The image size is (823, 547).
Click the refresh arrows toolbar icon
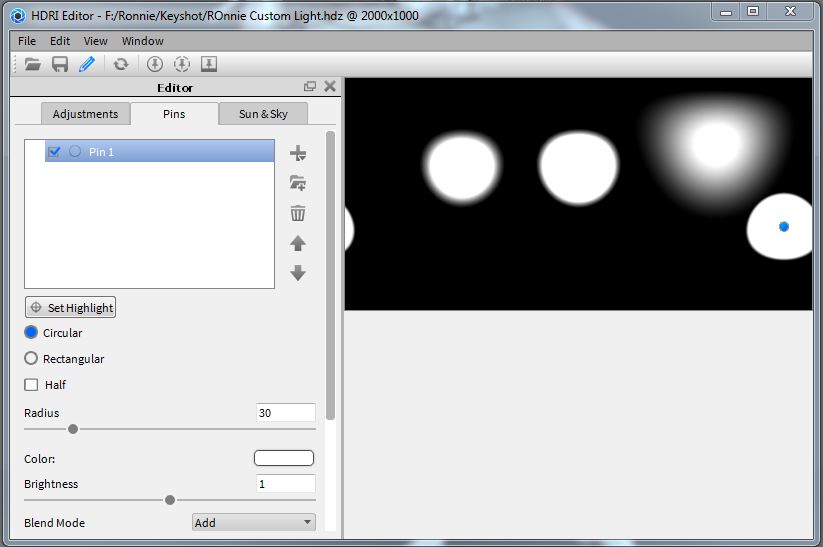coord(121,64)
